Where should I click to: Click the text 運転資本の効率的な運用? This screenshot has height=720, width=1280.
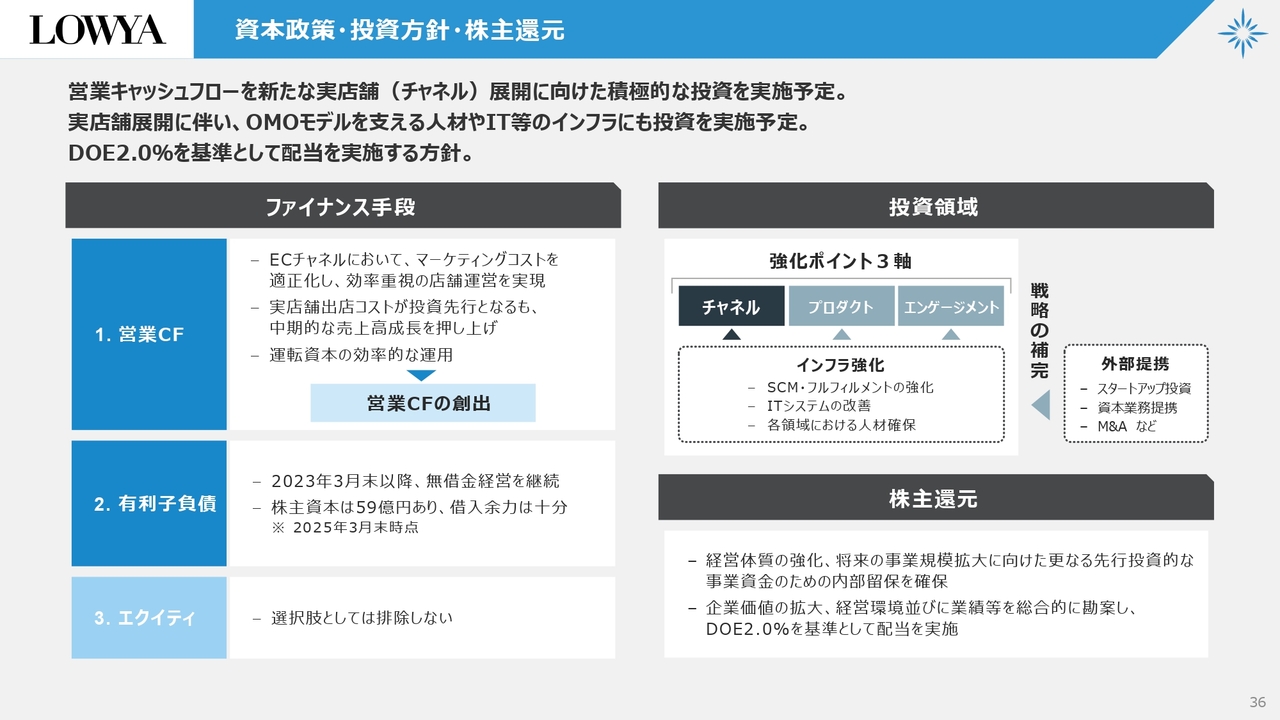pyautogui.click(x=361, y=355)
